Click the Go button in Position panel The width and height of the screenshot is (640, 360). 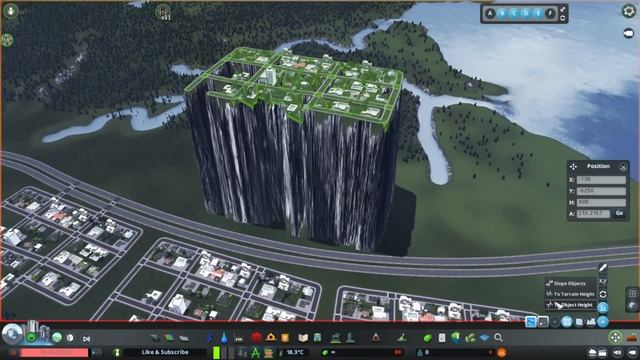(x=619, y=213)
